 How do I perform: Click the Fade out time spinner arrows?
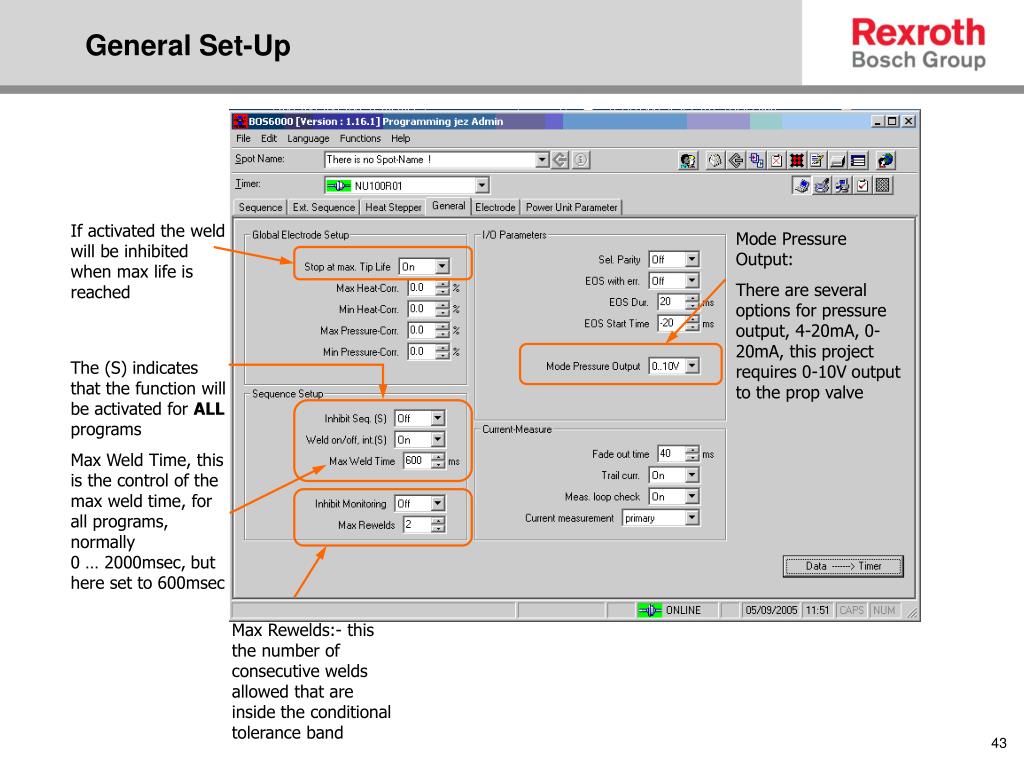pyautogui.click(x=692, y=453)
